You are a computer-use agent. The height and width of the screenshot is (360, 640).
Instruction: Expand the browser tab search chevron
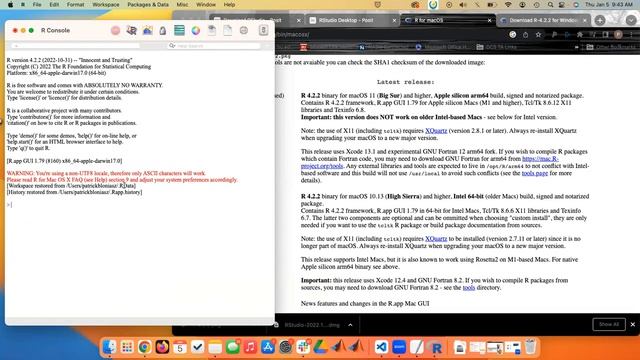coord(631,20)
